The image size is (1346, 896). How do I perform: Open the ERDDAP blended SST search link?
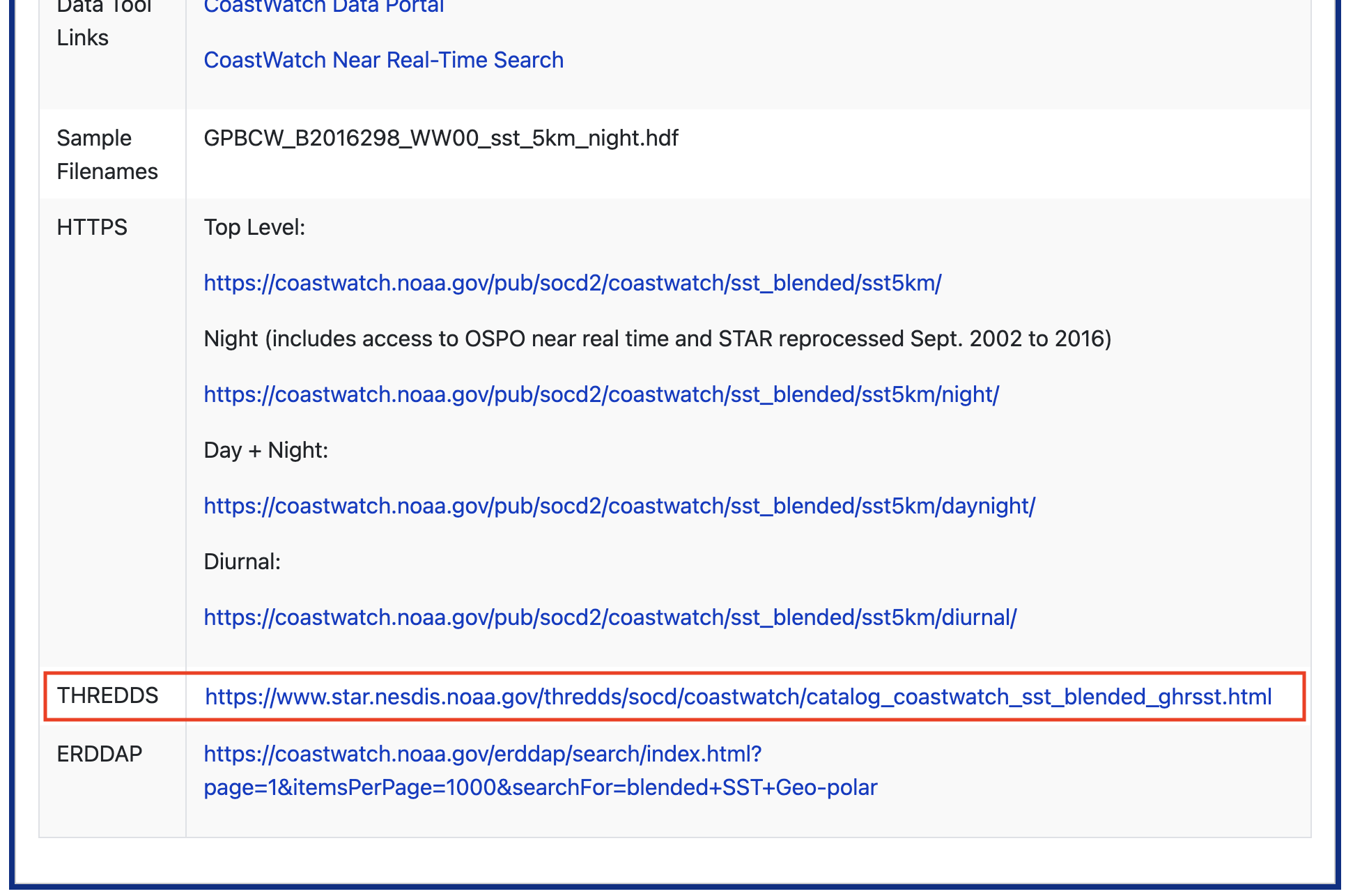(541, 771)
